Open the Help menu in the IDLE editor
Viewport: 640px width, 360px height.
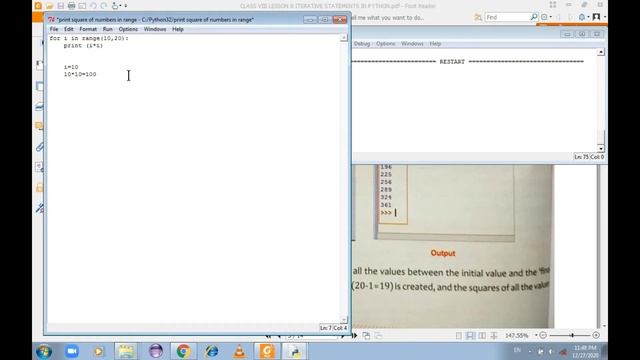click(x=178, y=29)
